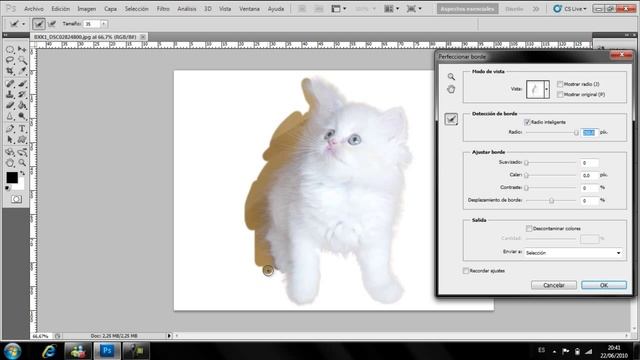
Task: Open the Tamaño size slider arrow
Action: pyautogui.click(x=104, y=24)
